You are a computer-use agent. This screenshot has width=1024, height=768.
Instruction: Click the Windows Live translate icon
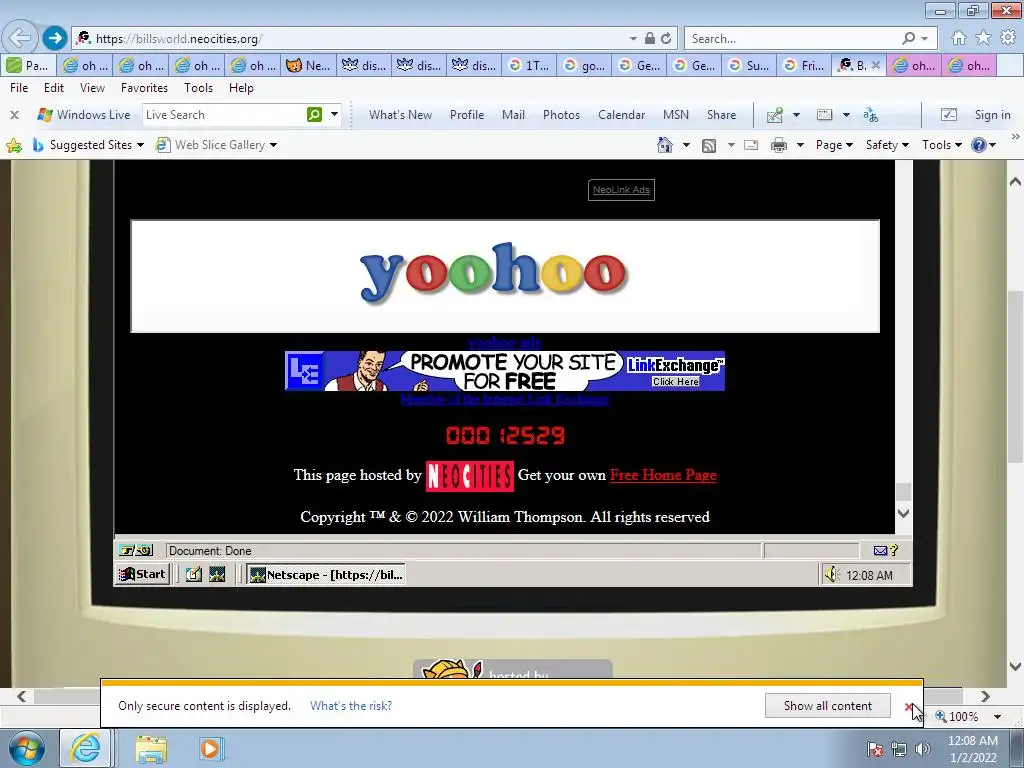pos(871,115)
